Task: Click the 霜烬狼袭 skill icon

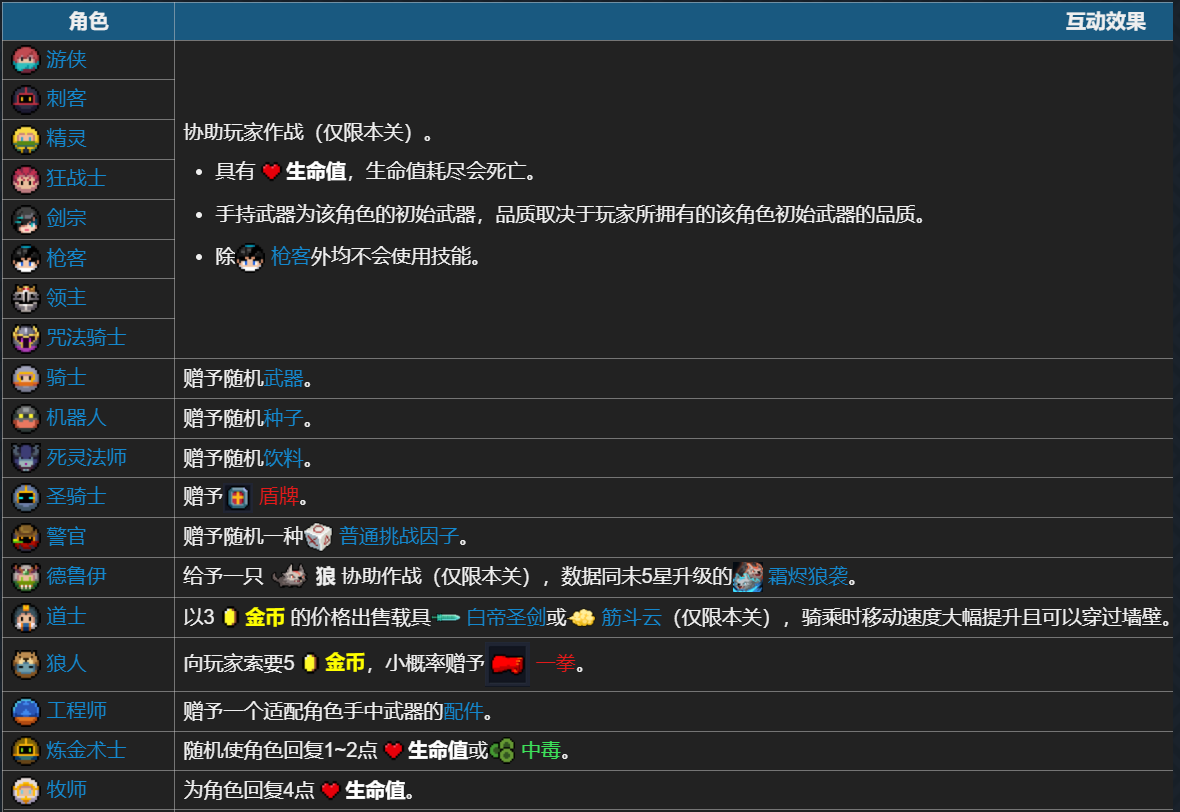Action: [747, 577]
